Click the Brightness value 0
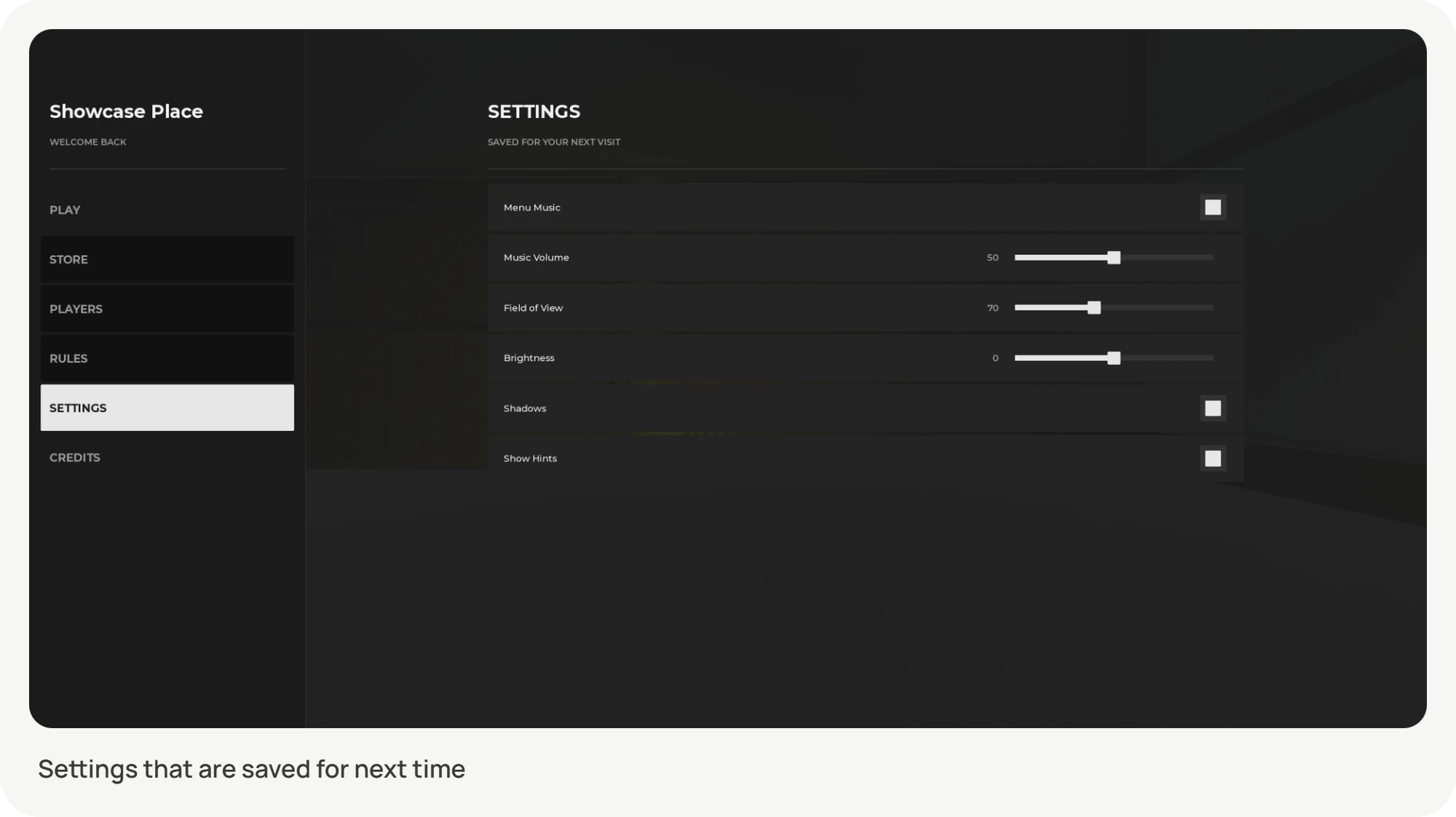The image size is (1456, 817). (995, 358)
